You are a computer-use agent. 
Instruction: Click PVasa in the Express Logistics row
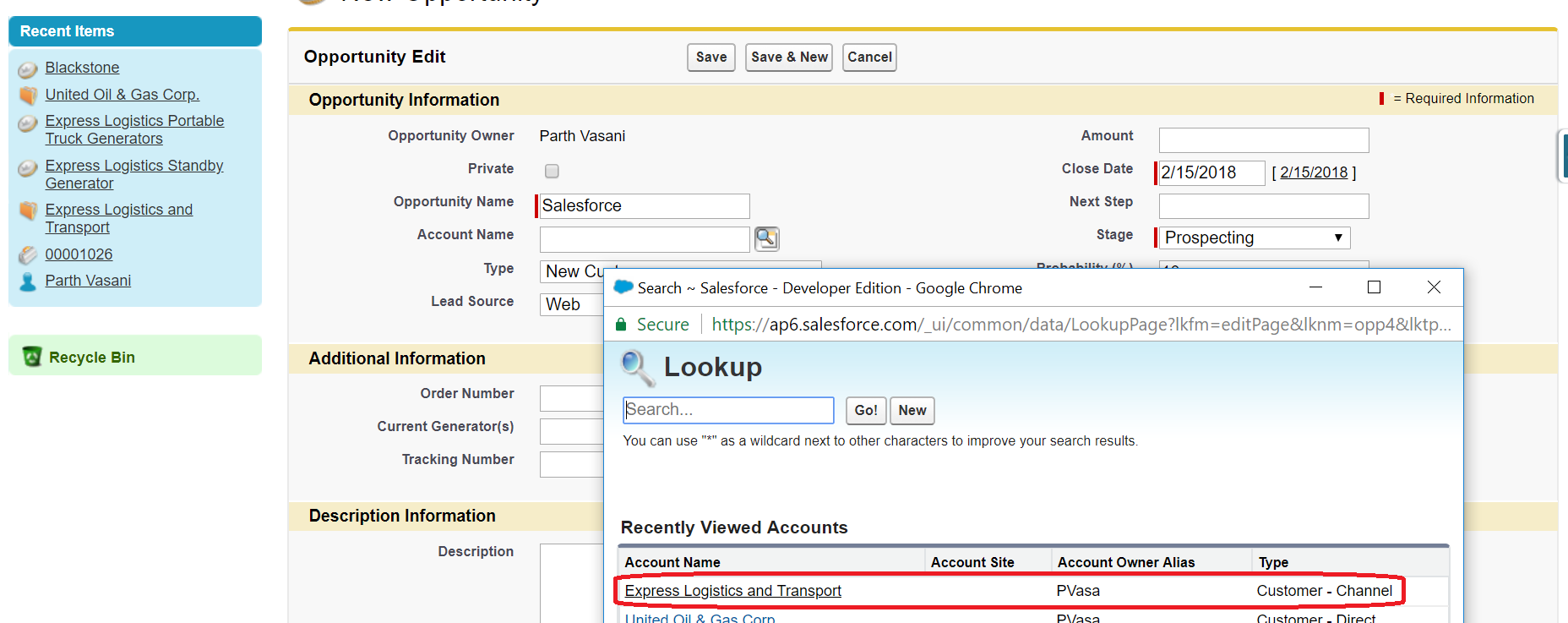(1078, 591)
